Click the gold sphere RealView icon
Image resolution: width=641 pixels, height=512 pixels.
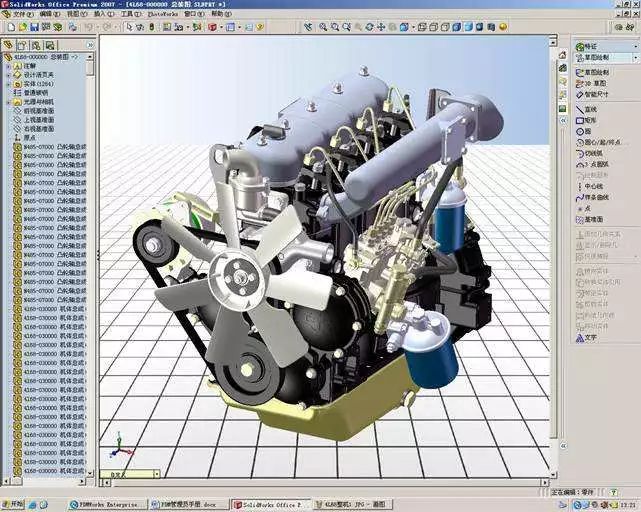tap(503, 27)
